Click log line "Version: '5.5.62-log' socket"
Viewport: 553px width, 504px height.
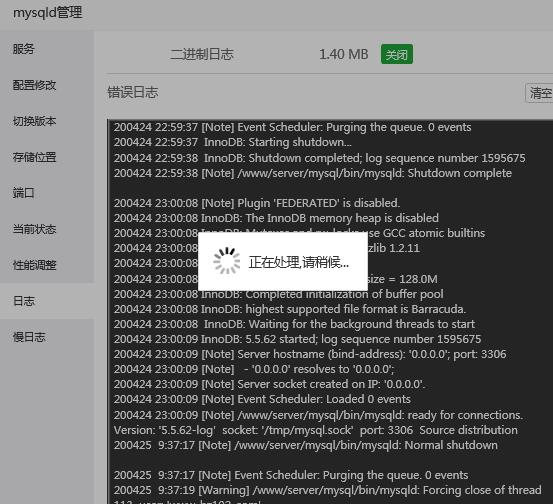coord(316,430)
